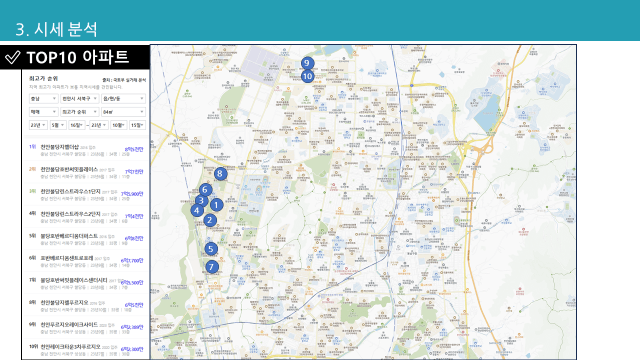This screenshot has width=640, height=360.
Task: Select first-ranked 천안불당지웰더샵 listing
Action: 86,150
